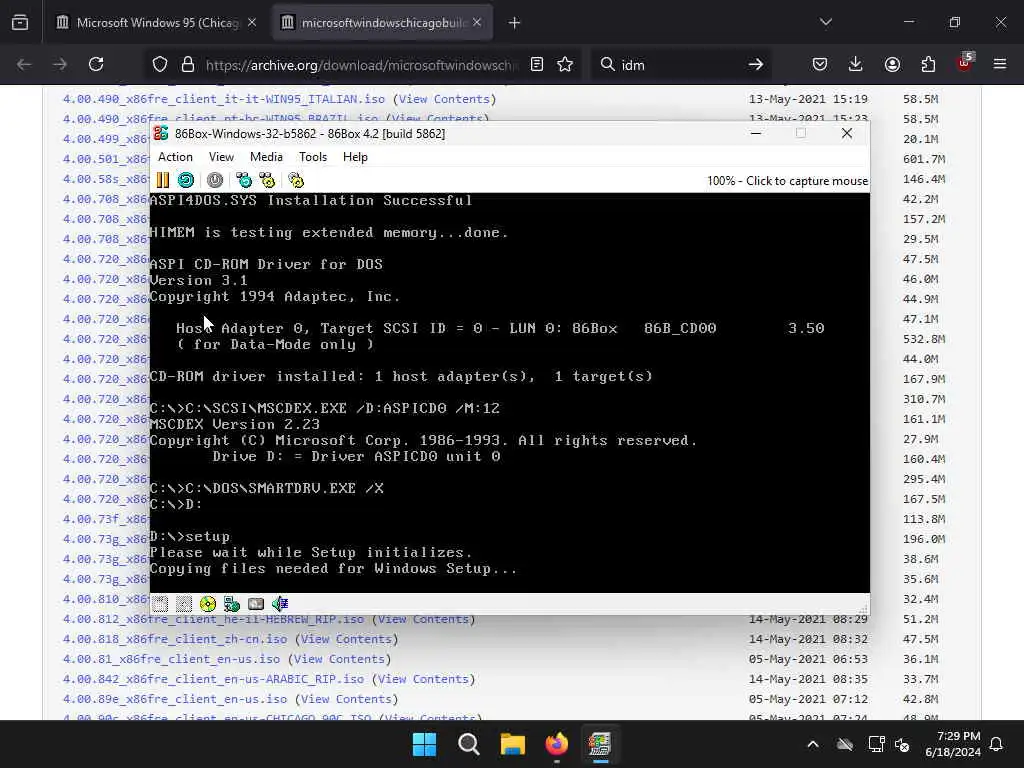Toggle reader view in the address bar

tap(537, 64)
